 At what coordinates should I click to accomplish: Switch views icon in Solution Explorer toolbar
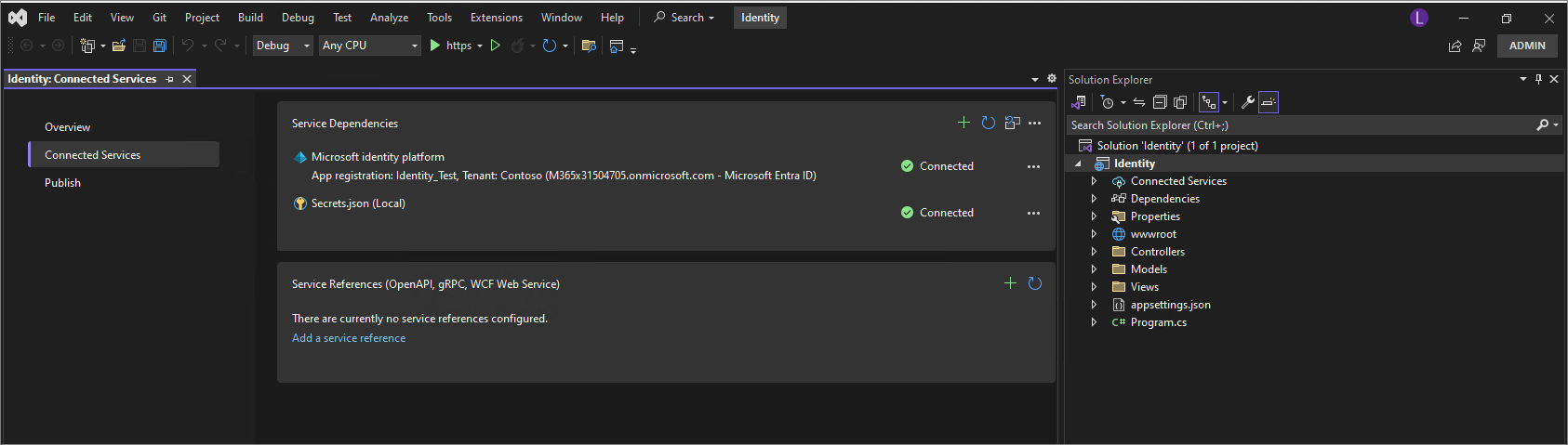1079,102
